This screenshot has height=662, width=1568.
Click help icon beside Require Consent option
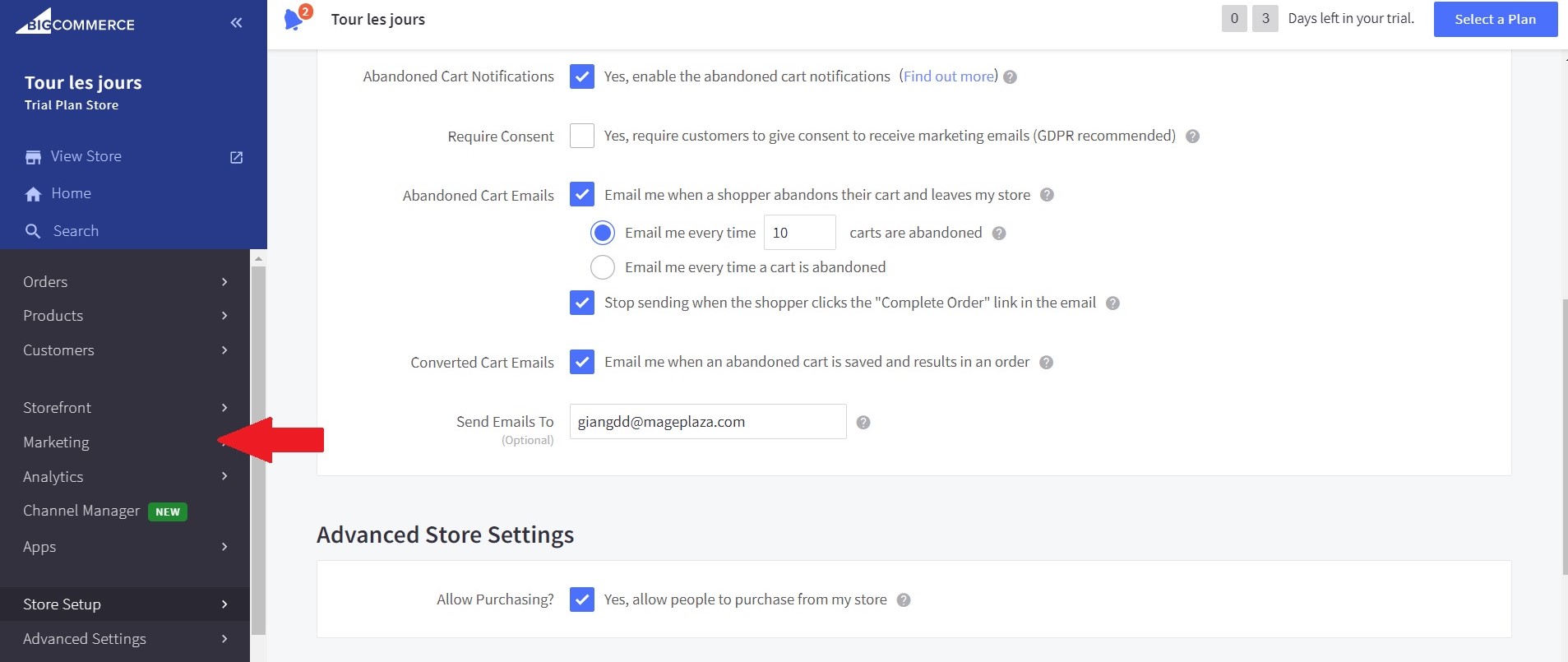pos(1192,137)
